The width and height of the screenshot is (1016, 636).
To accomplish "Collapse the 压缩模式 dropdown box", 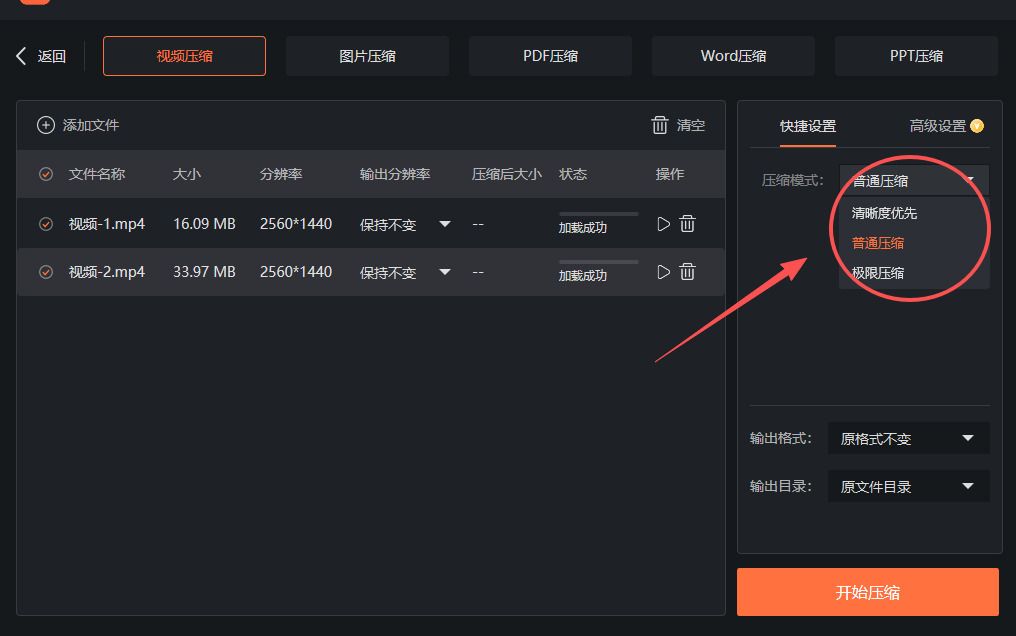I will [914, 181].
